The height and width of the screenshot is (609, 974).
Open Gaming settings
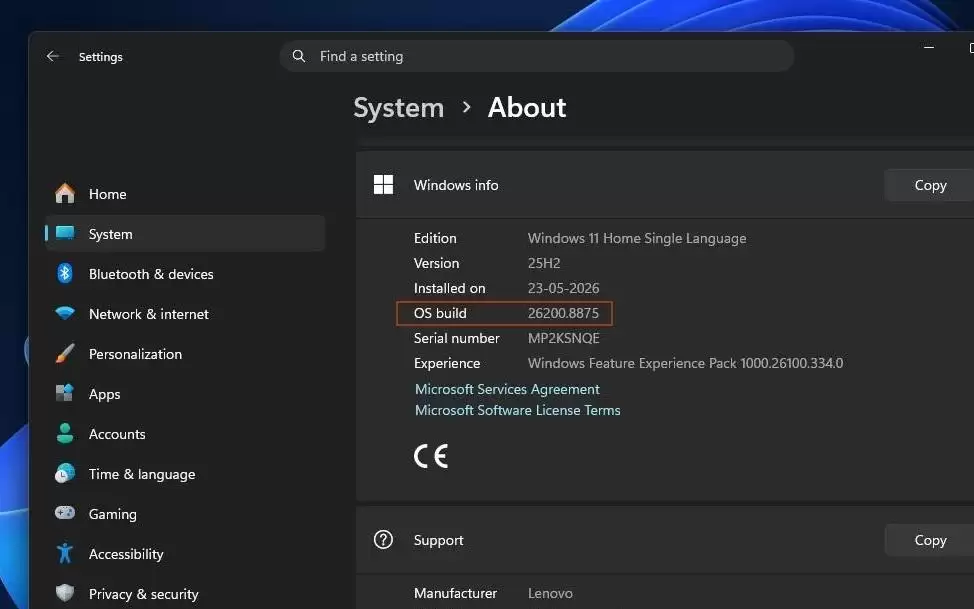[x=185, y=513]
